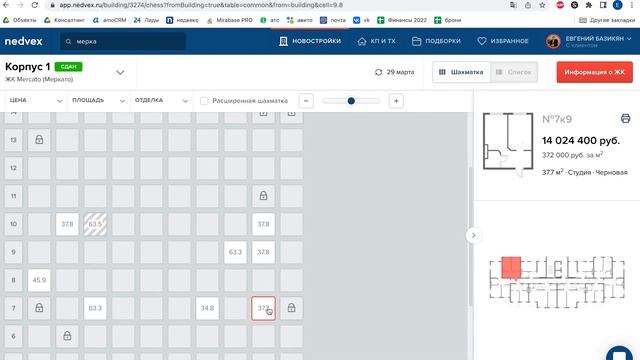Open the chat widget button
Screen dimensions: 640x360
coord(619,353)
